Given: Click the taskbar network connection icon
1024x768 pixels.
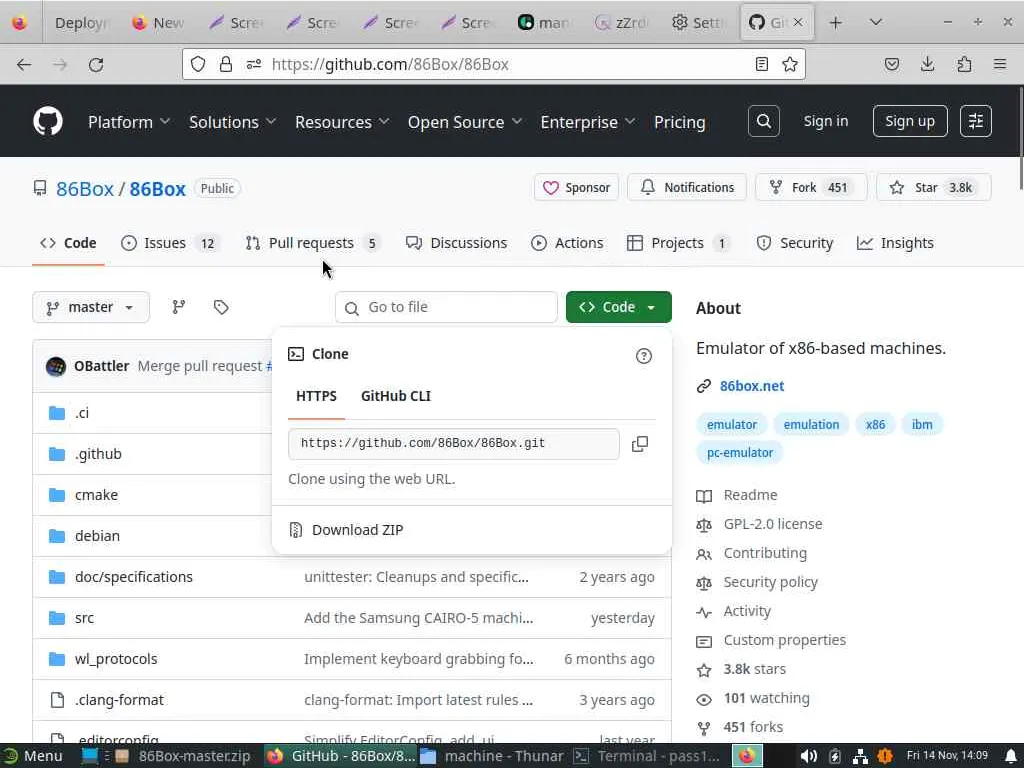Looking at the screenshot, I should 860,756.
